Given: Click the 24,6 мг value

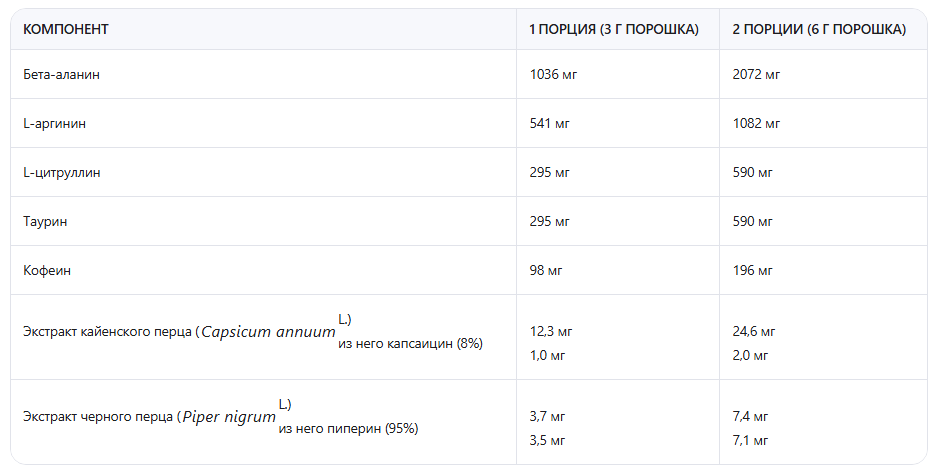Looking at the screenshot, I should [754, 331].
